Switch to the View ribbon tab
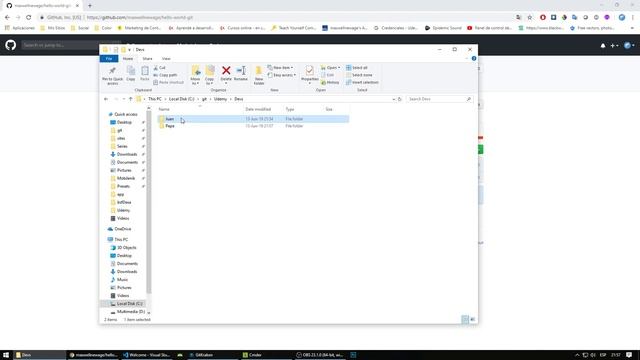 pyautogui.click(x=166, y=59)
